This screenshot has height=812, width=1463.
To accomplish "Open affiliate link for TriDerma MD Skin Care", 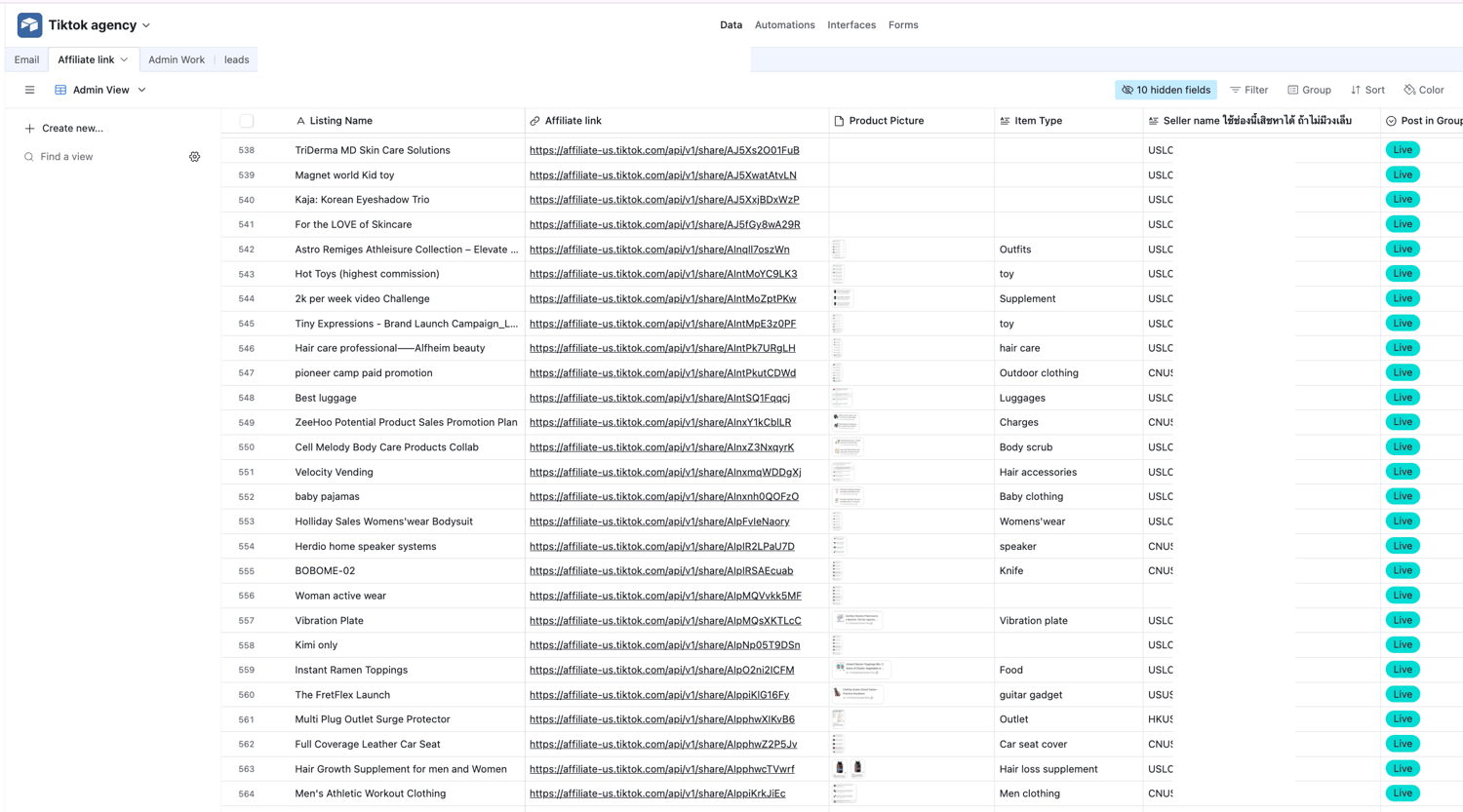I will 664,150.
